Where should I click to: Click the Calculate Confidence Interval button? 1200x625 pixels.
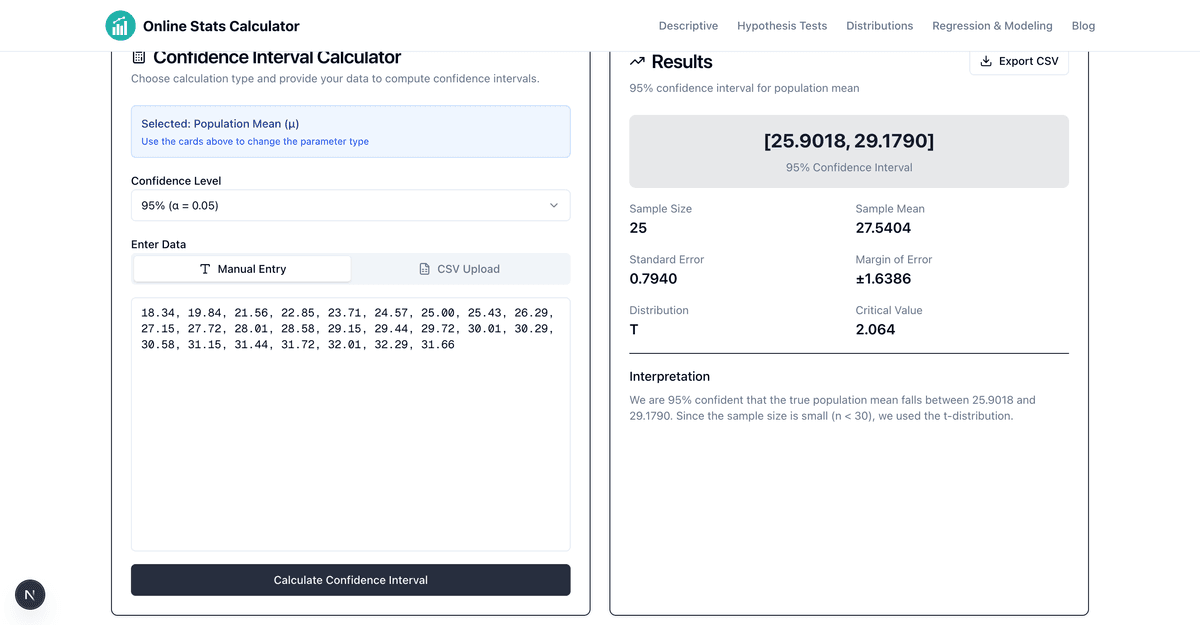[x=351, y=580]
